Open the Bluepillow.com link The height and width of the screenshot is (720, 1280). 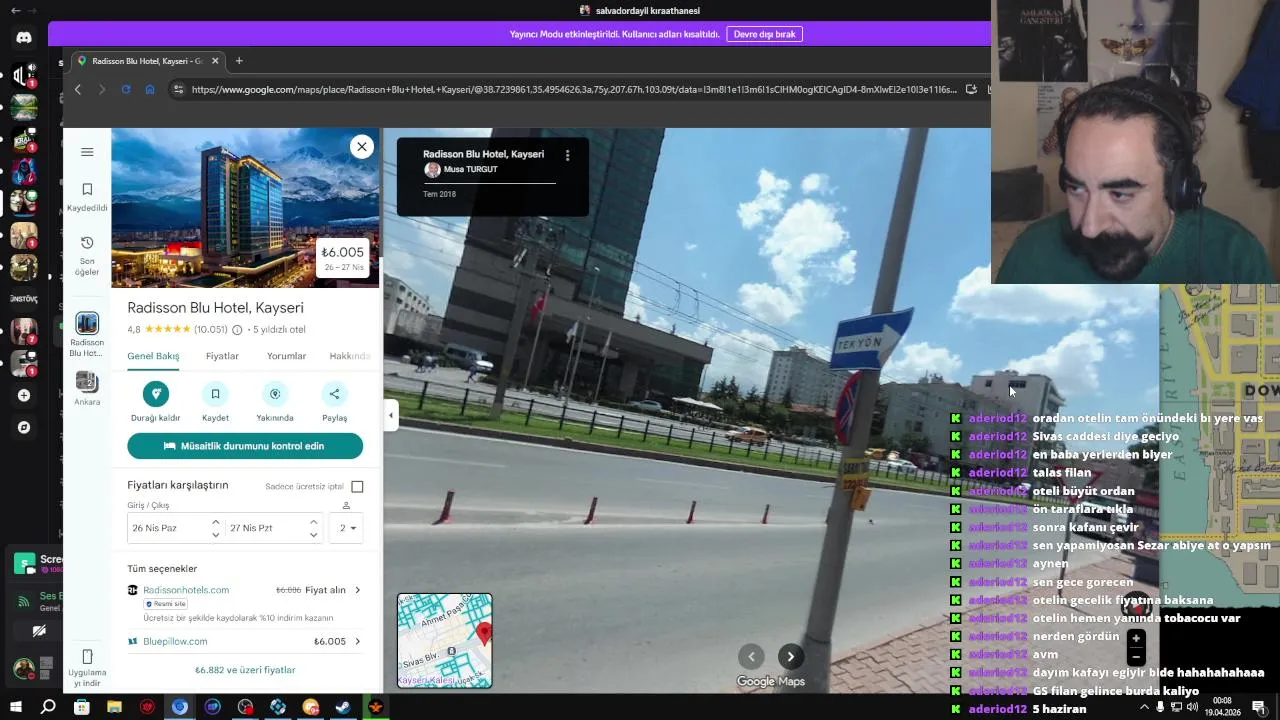click(175, 642)
